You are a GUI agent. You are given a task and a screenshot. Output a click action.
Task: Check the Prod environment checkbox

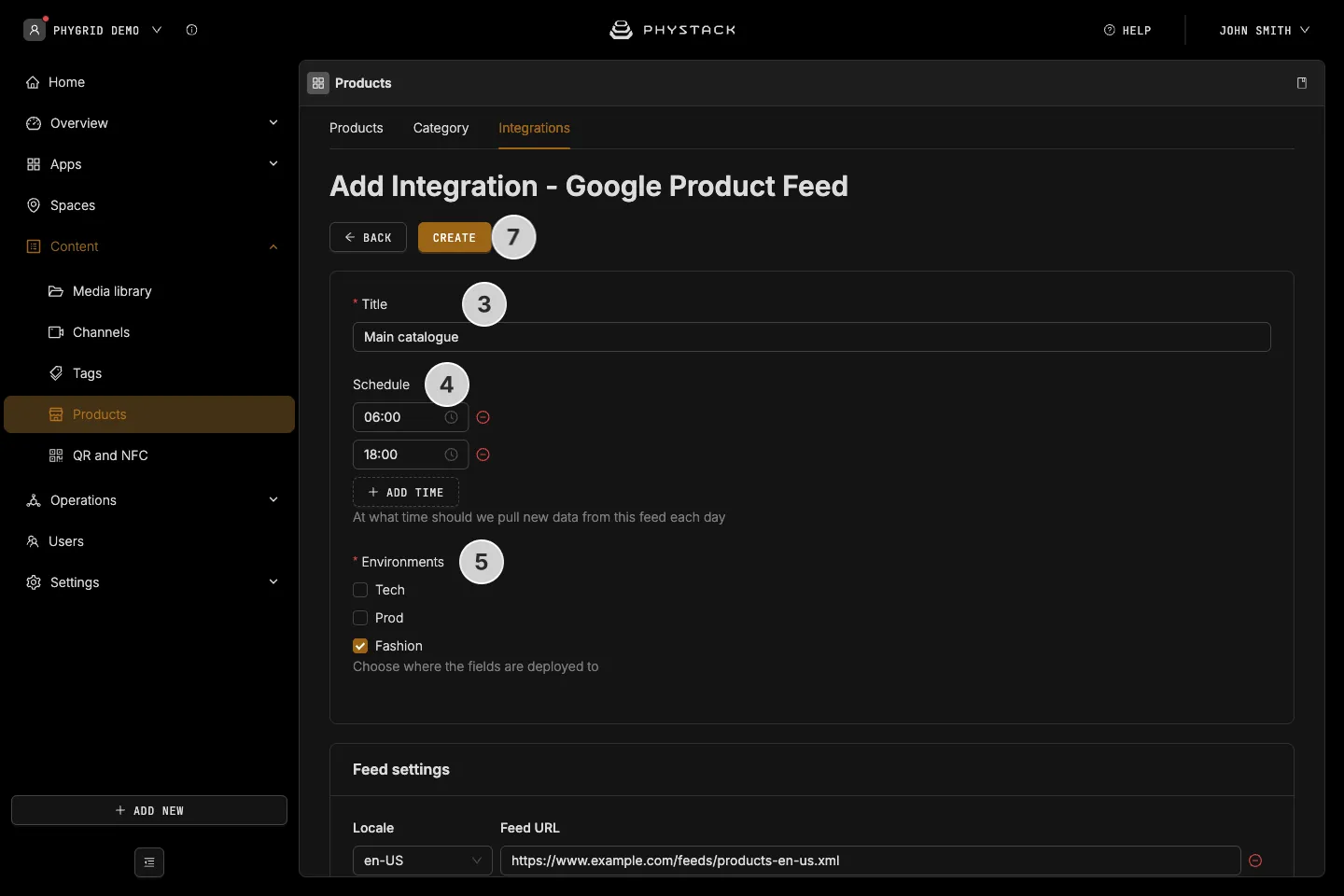tap(360, 618)
